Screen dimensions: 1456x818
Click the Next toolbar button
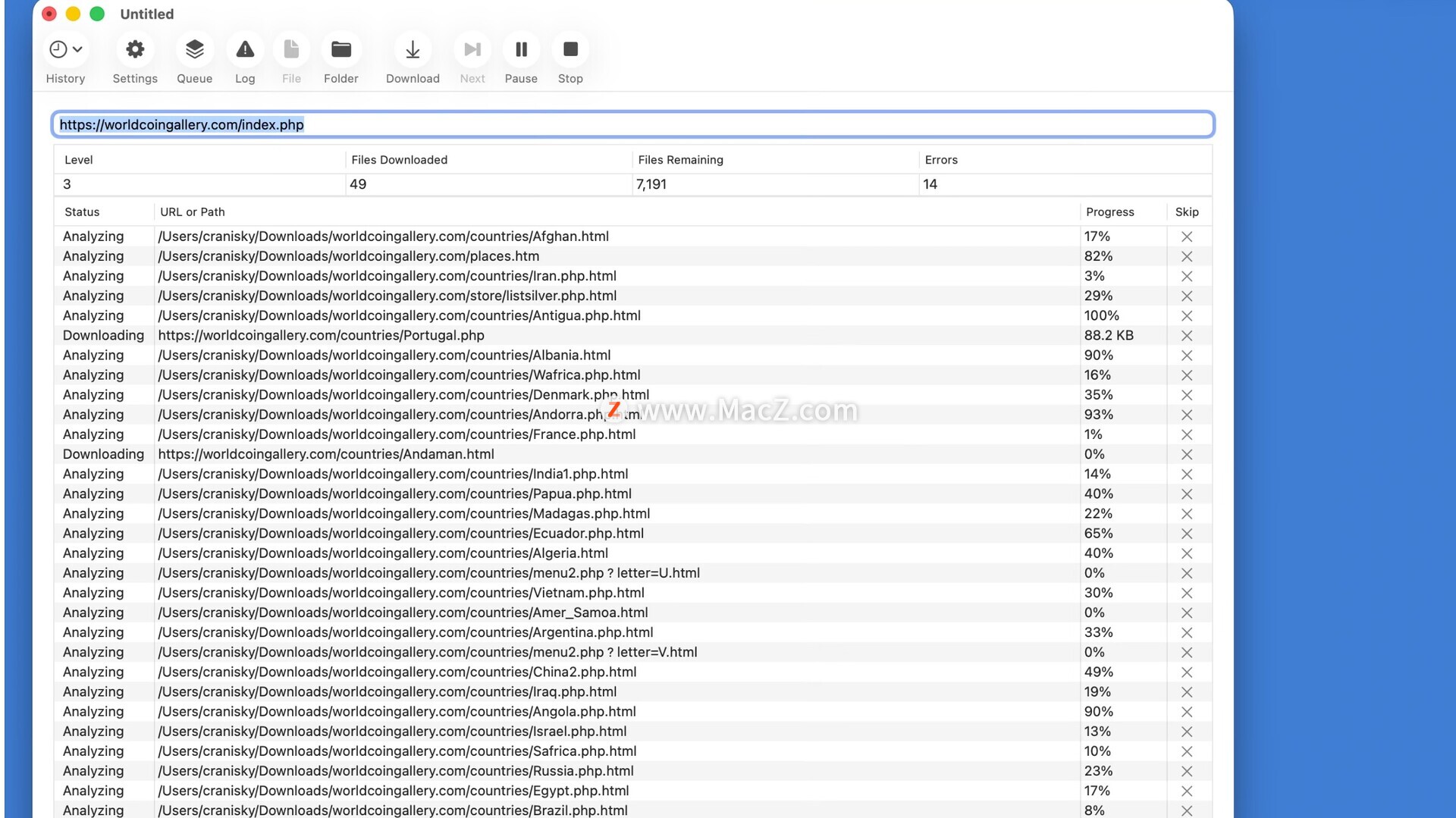pos(472,50)
